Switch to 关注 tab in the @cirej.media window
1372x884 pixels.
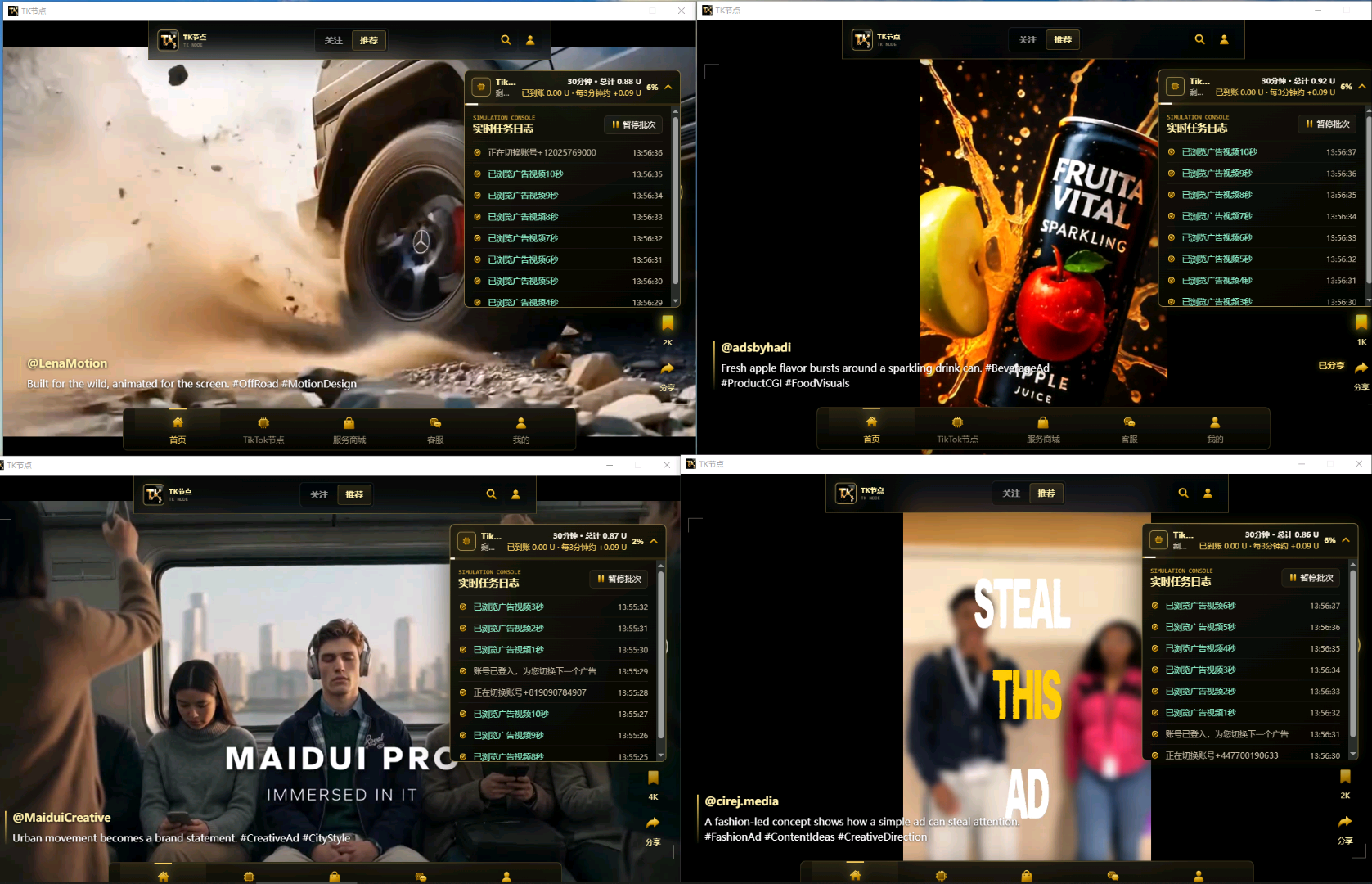tap(1011, 493)
